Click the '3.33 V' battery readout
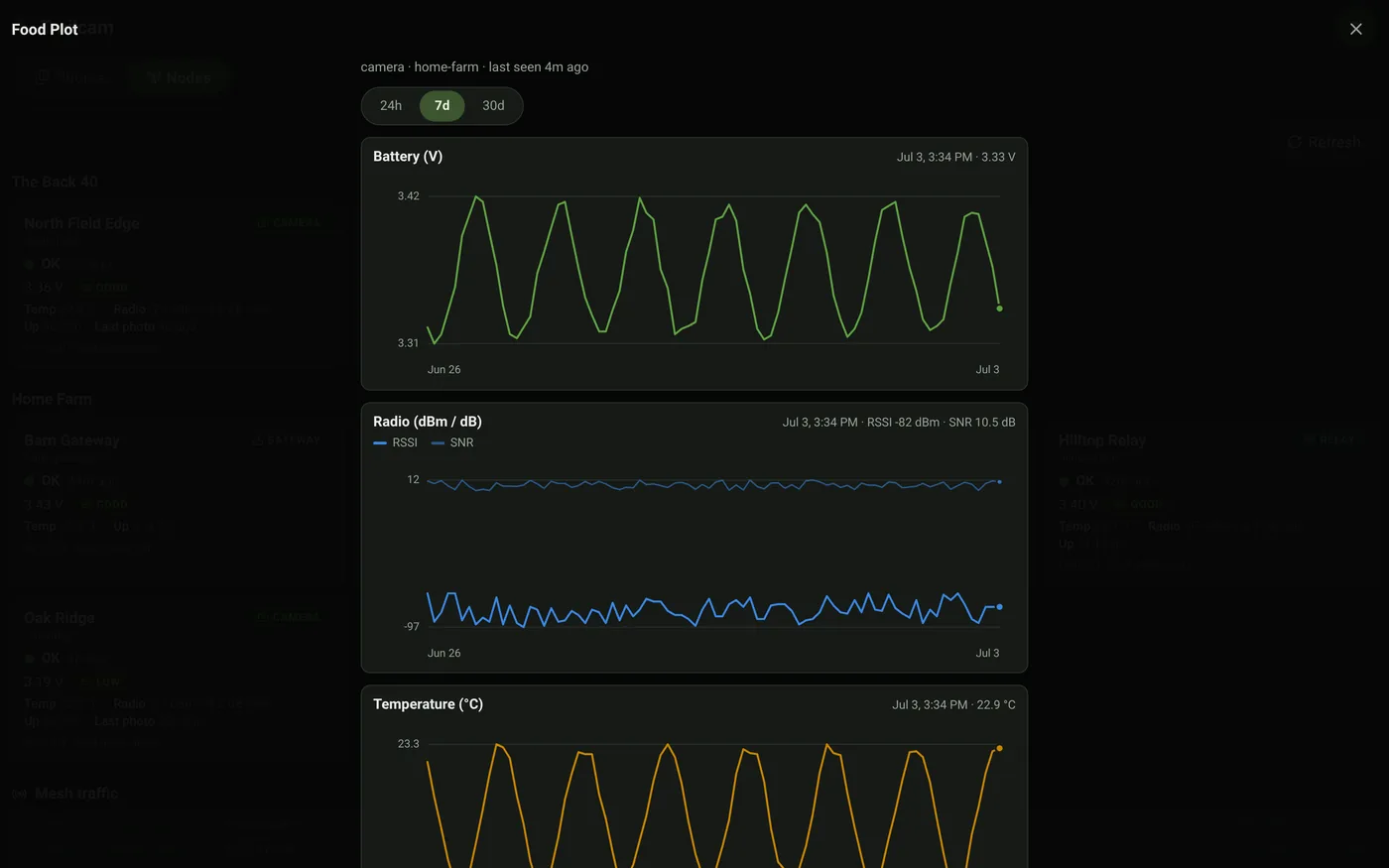1389x868 pixels. [998, 157]
